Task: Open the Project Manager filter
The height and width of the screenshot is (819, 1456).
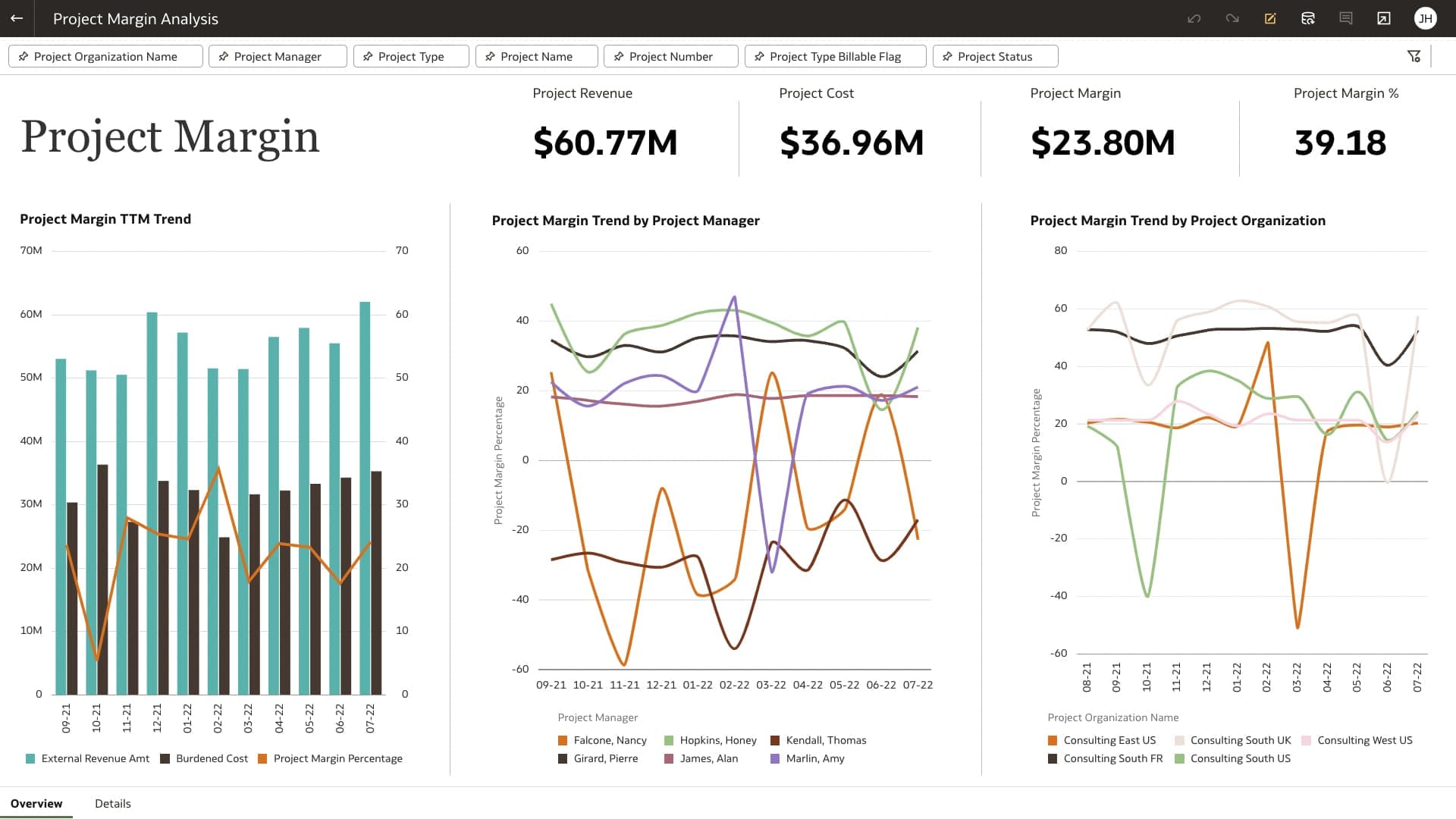Action: [x=277, y=56]
